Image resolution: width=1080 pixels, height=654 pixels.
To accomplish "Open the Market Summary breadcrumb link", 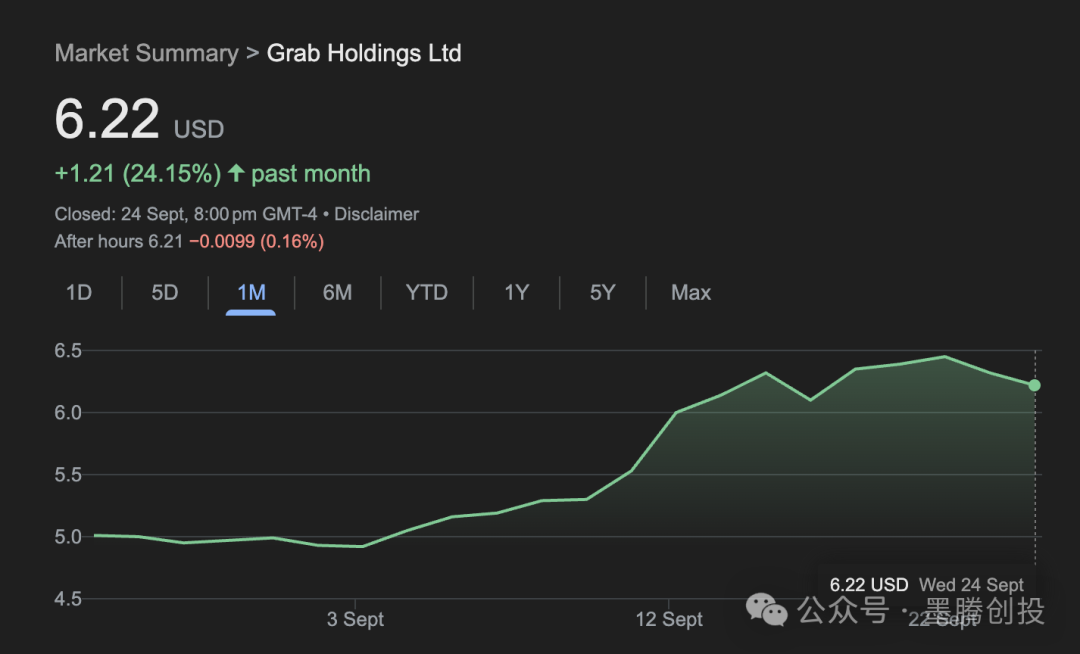I will click(x=146, y=53).
